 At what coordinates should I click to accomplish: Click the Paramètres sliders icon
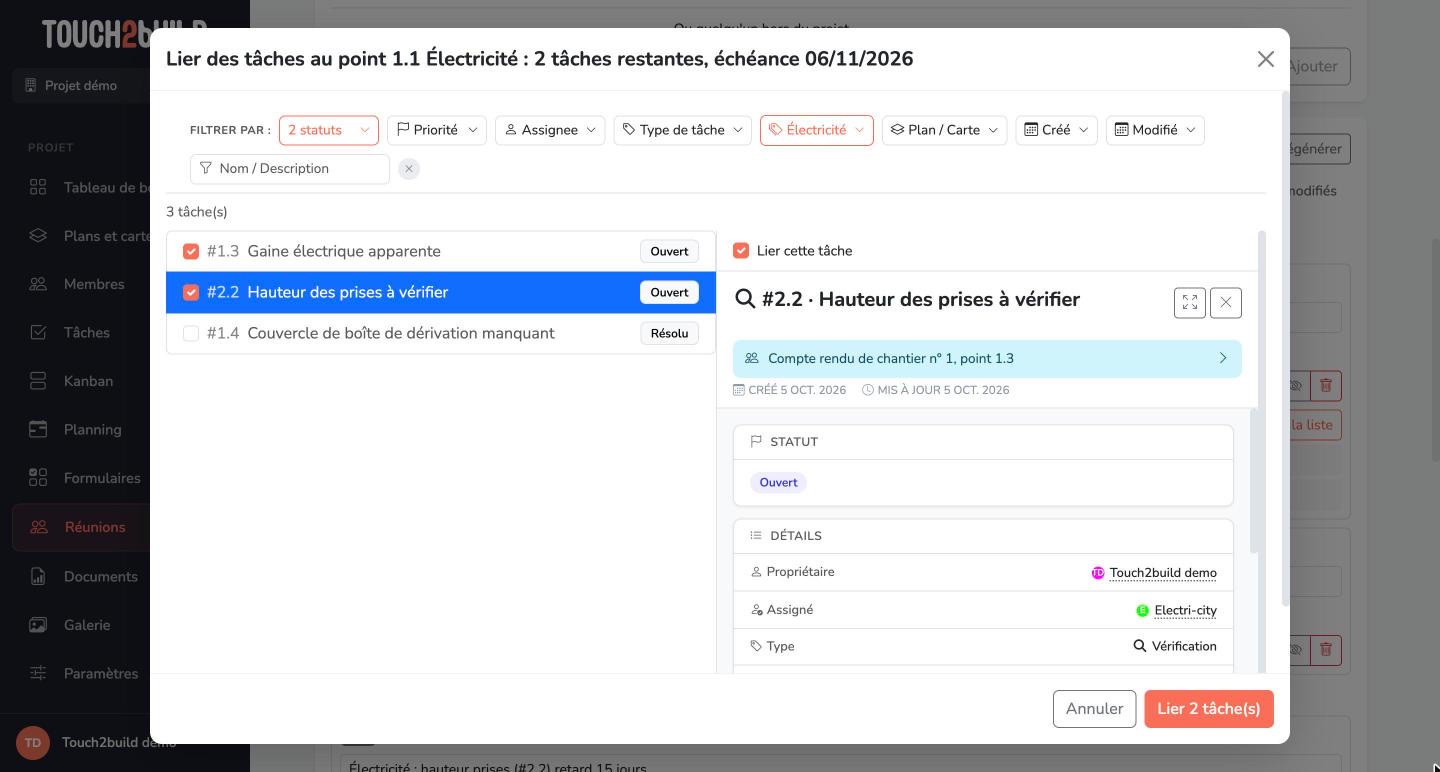38,673
